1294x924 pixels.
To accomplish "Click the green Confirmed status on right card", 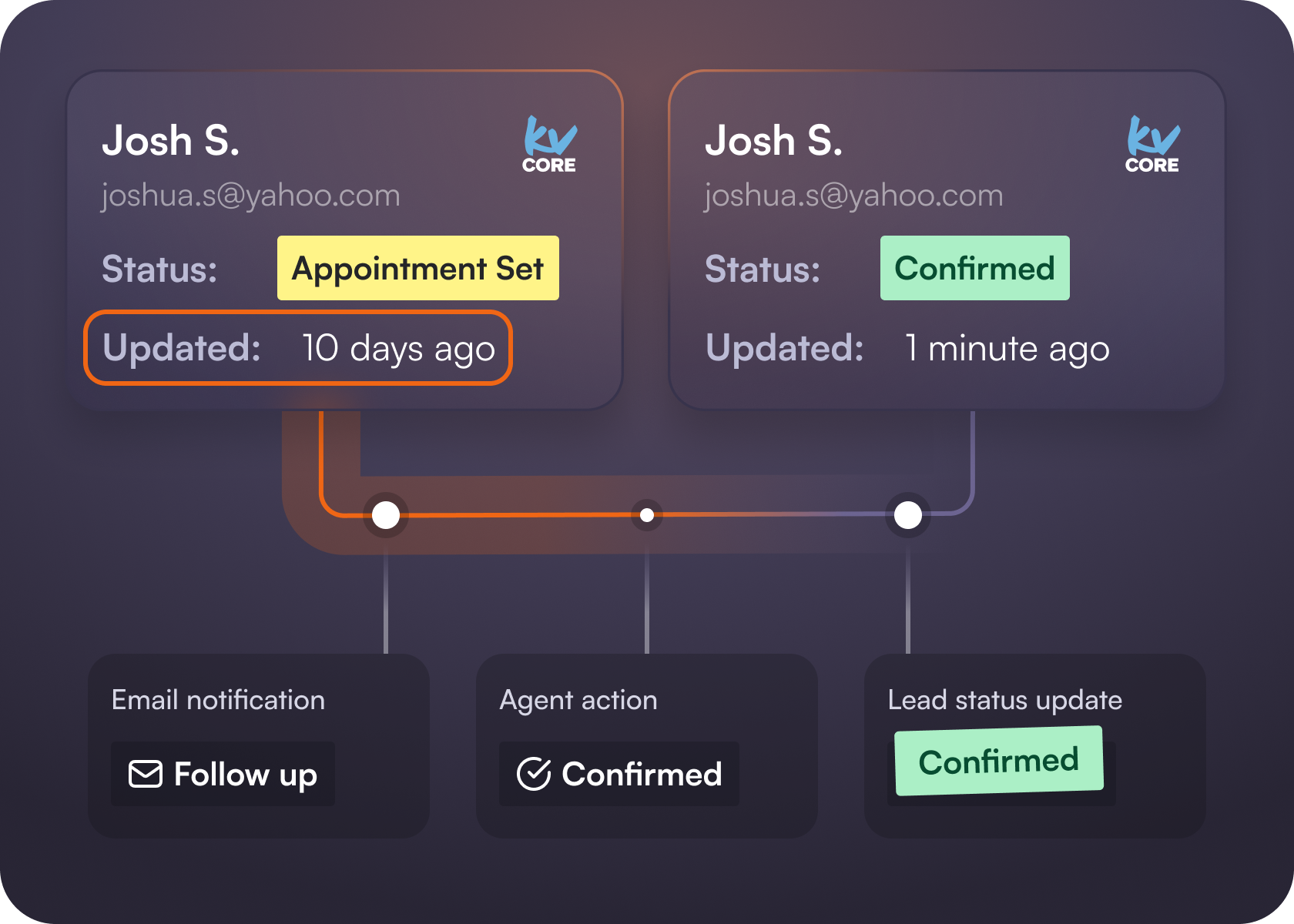I will 975,268.
